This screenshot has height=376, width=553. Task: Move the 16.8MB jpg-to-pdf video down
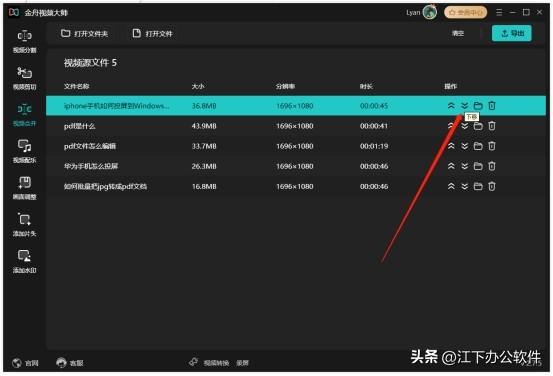[x=464, y=186]
